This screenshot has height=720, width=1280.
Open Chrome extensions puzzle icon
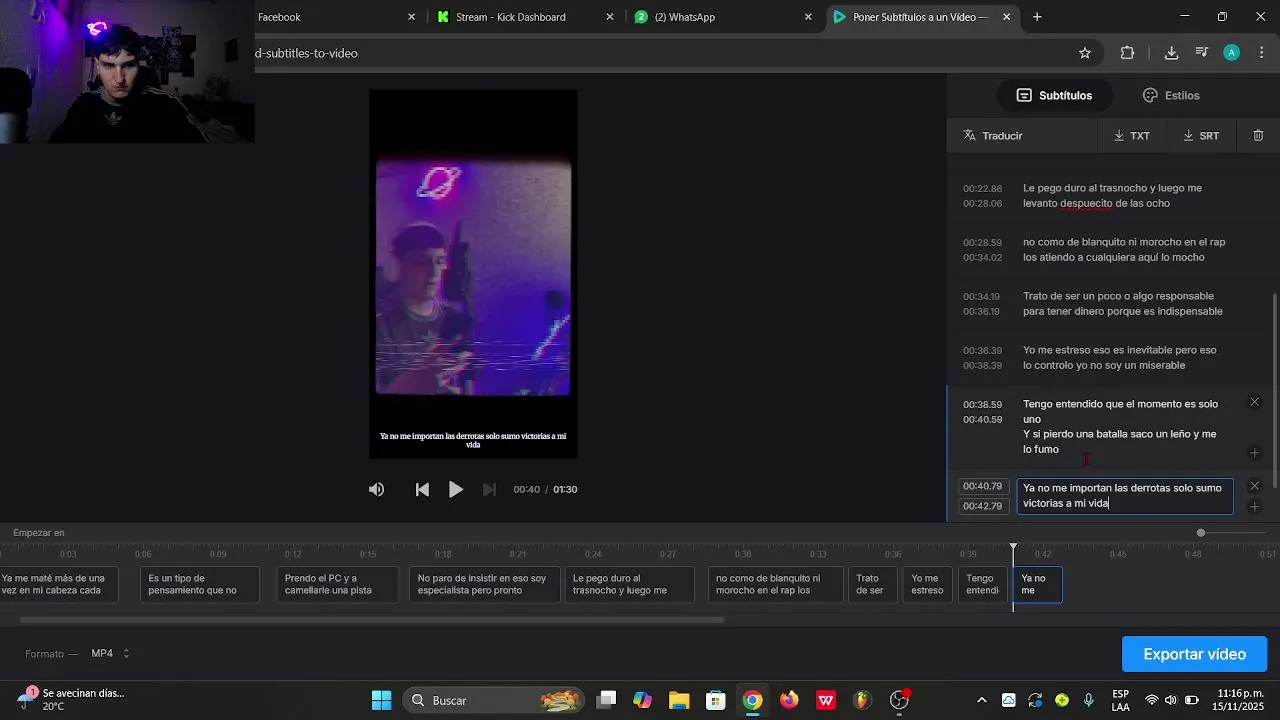(1127, 53)
